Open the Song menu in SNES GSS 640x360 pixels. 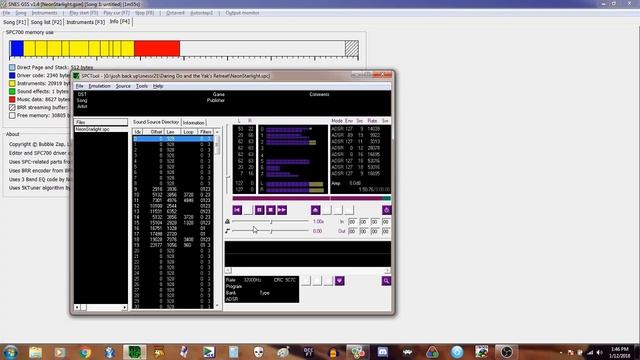point(21,13)
